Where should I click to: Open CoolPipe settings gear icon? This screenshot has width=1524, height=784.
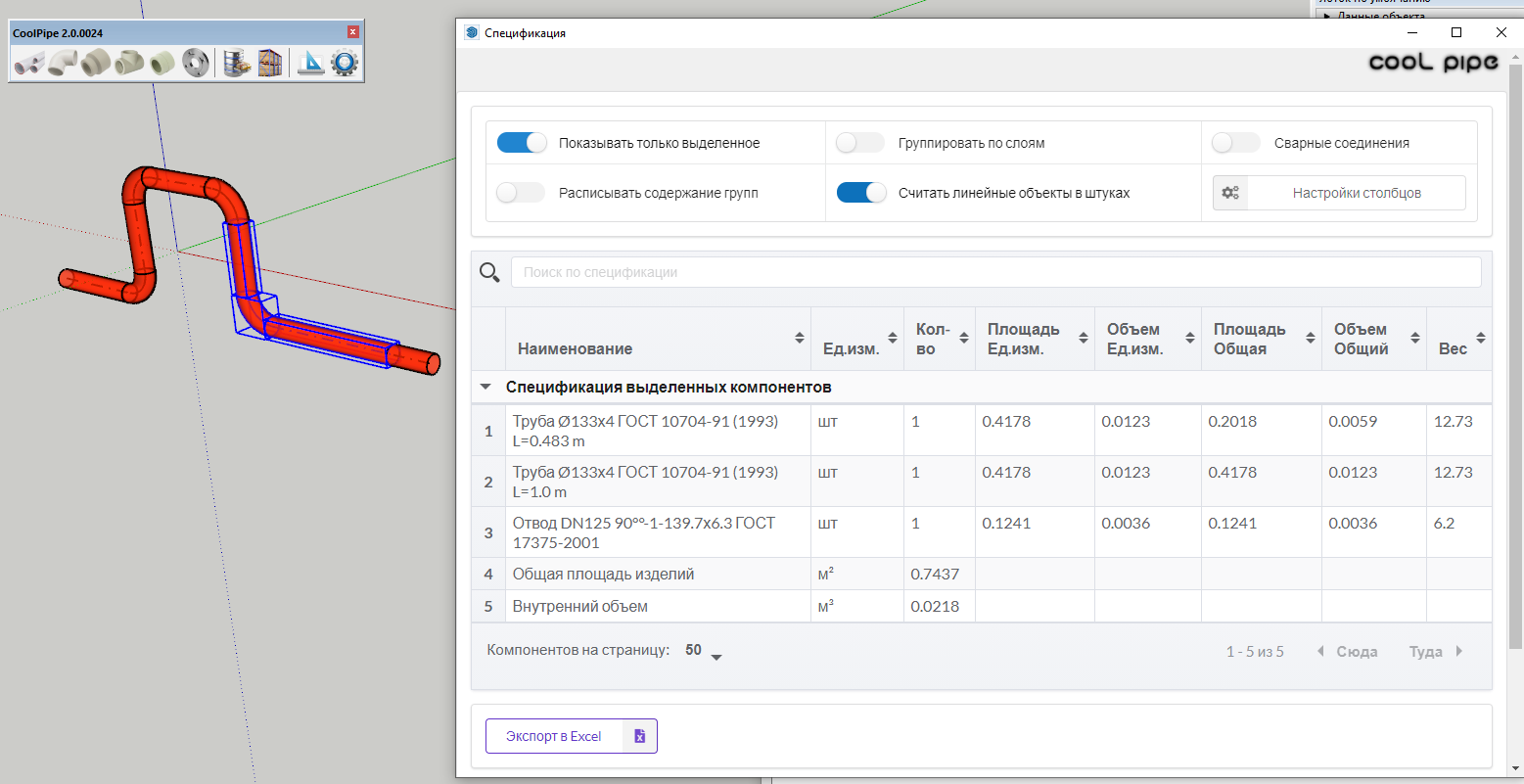point(345,64)
